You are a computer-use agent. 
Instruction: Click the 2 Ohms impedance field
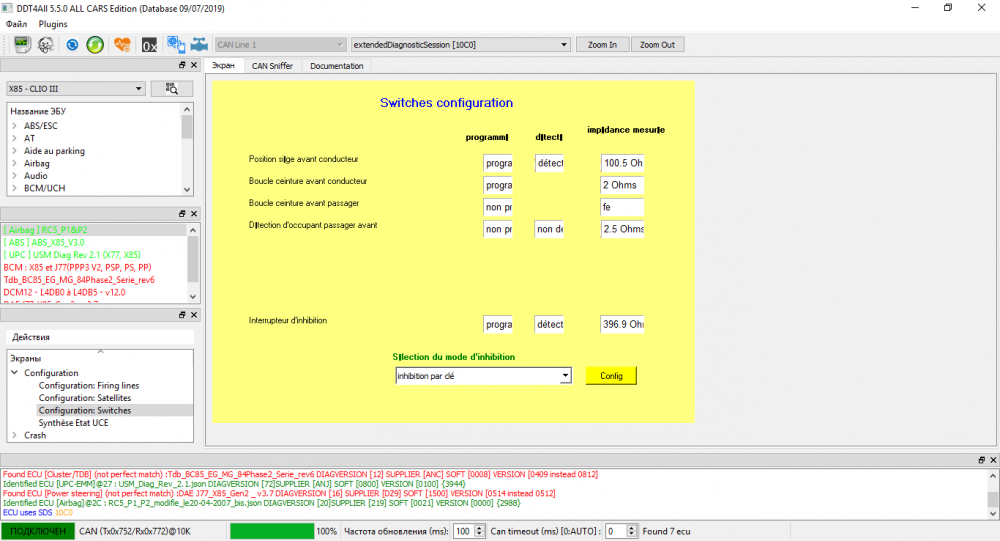click(x=622, y=185)
